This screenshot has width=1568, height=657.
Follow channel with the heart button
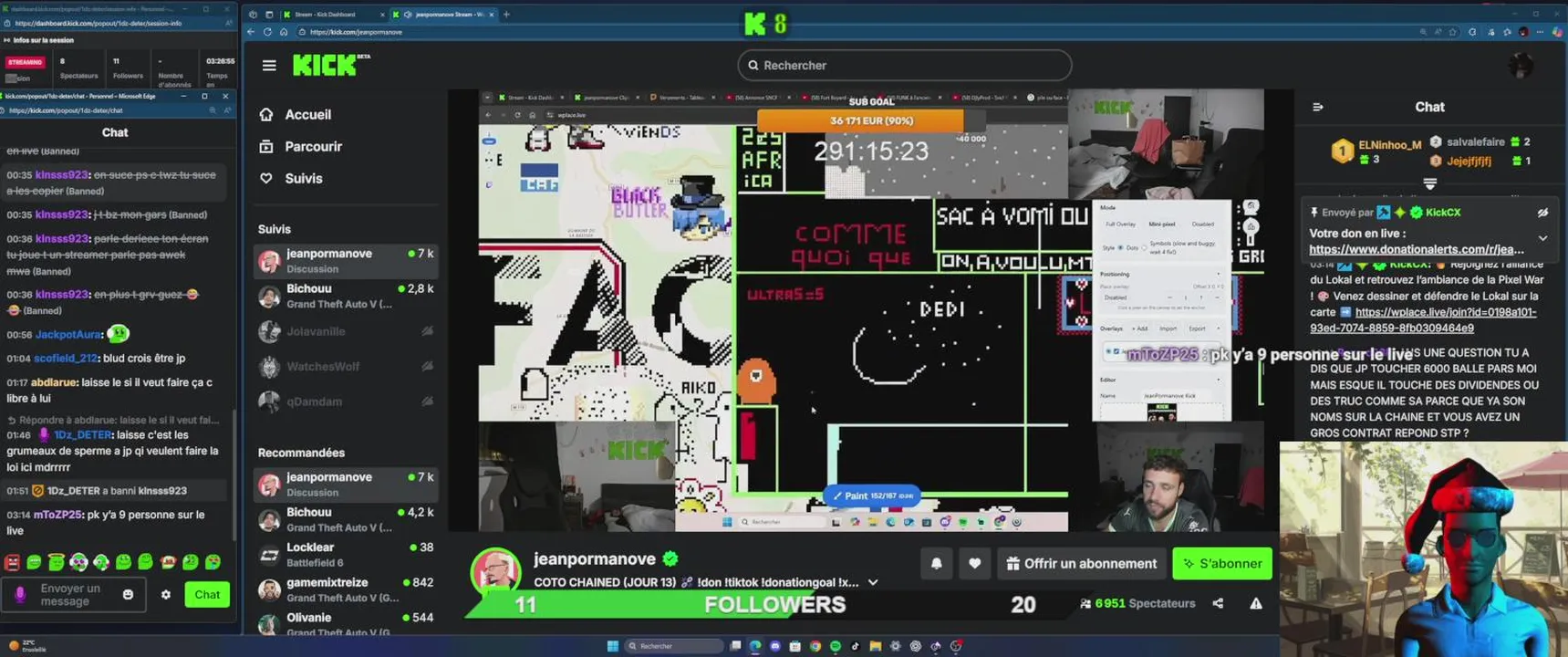click(x=975, y=564)
